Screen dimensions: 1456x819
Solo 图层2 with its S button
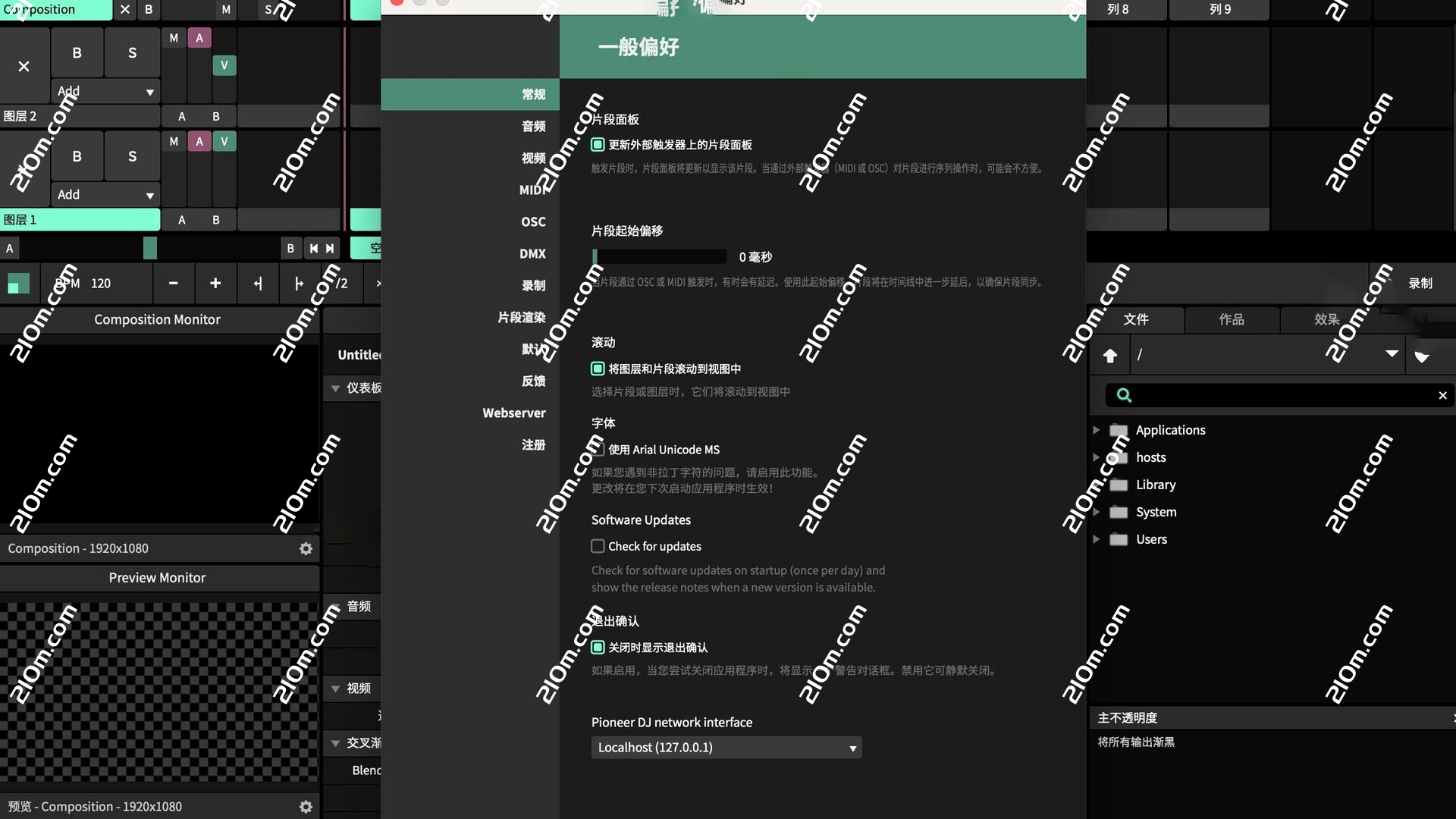132,53
